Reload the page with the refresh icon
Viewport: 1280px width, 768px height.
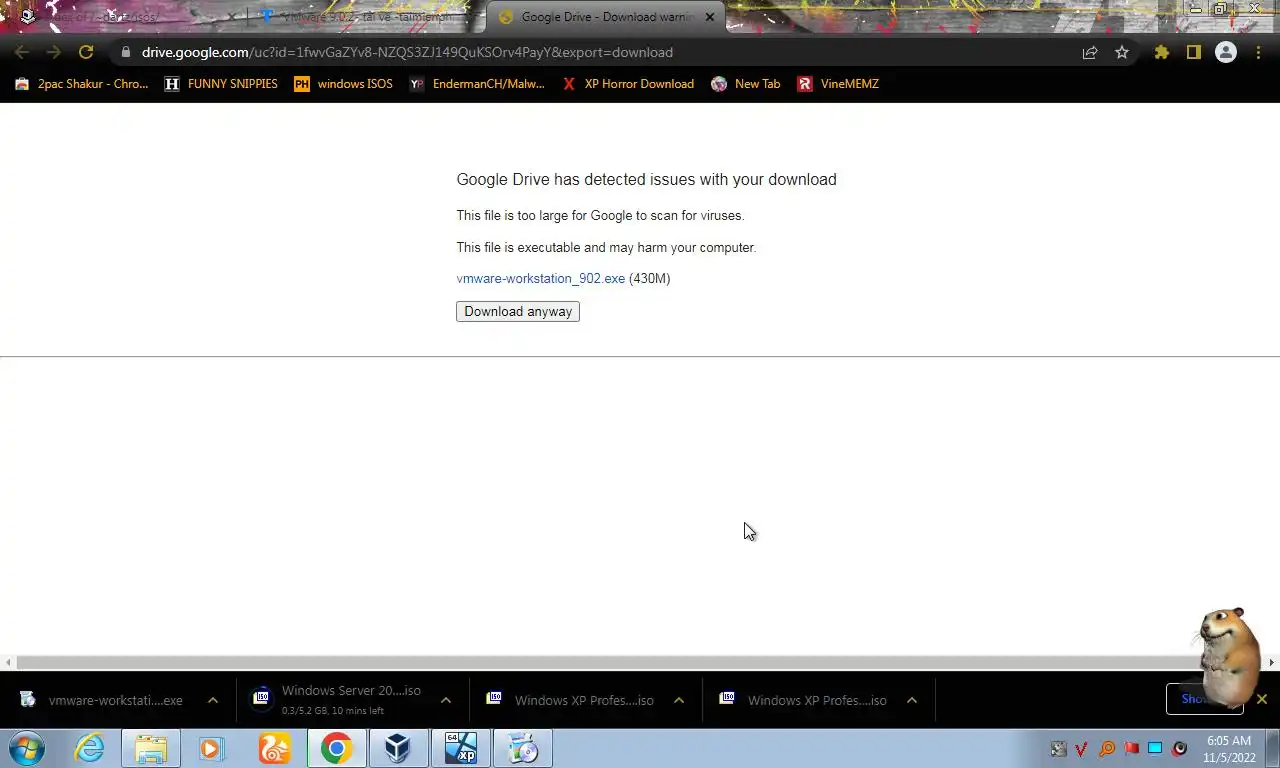[x=86, y=52]
